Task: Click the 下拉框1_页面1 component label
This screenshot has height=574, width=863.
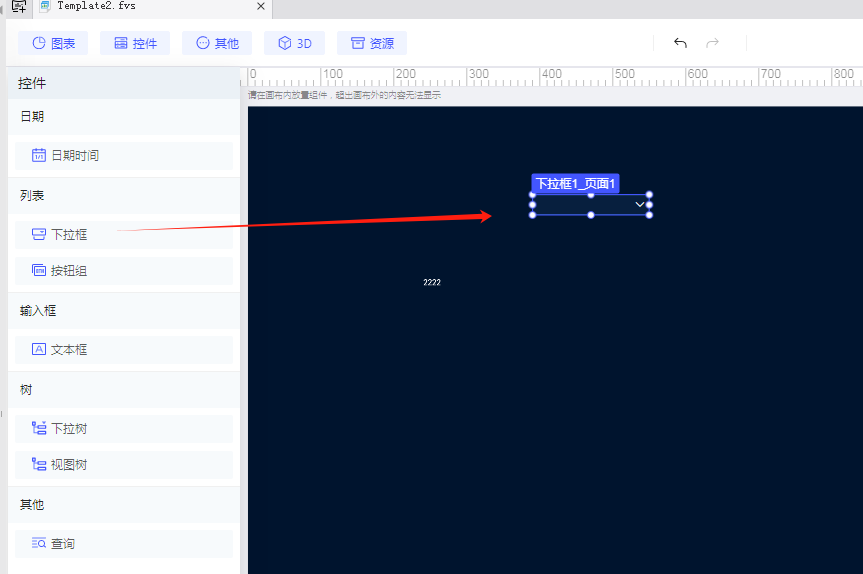Action: [x=575, y=184]
